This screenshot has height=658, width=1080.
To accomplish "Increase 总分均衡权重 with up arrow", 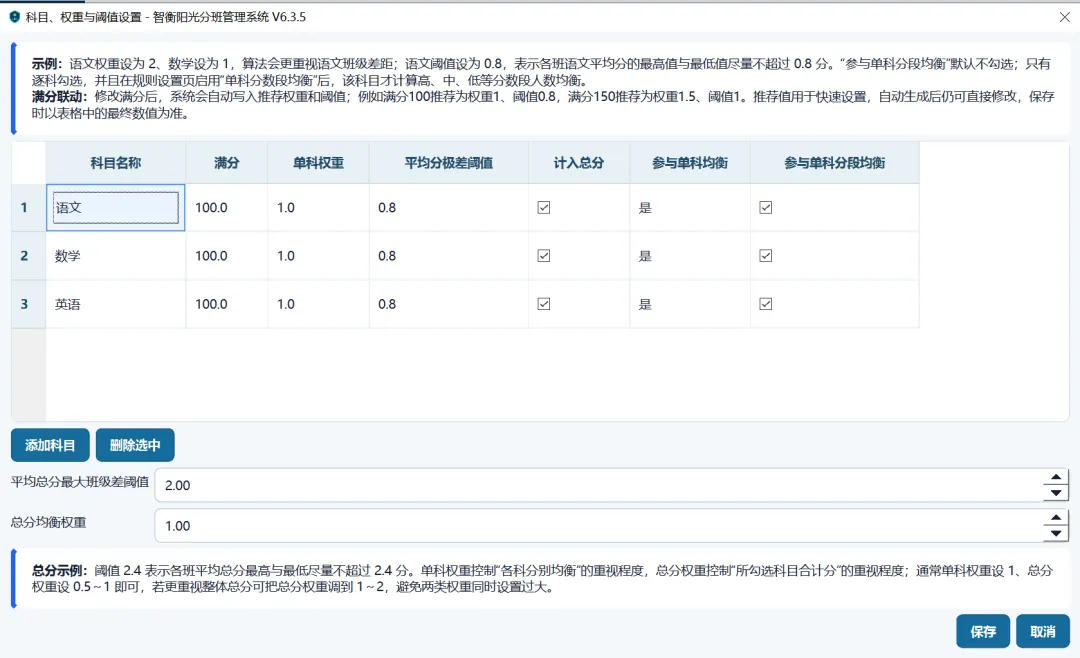I will click(x=1055, y=517).
